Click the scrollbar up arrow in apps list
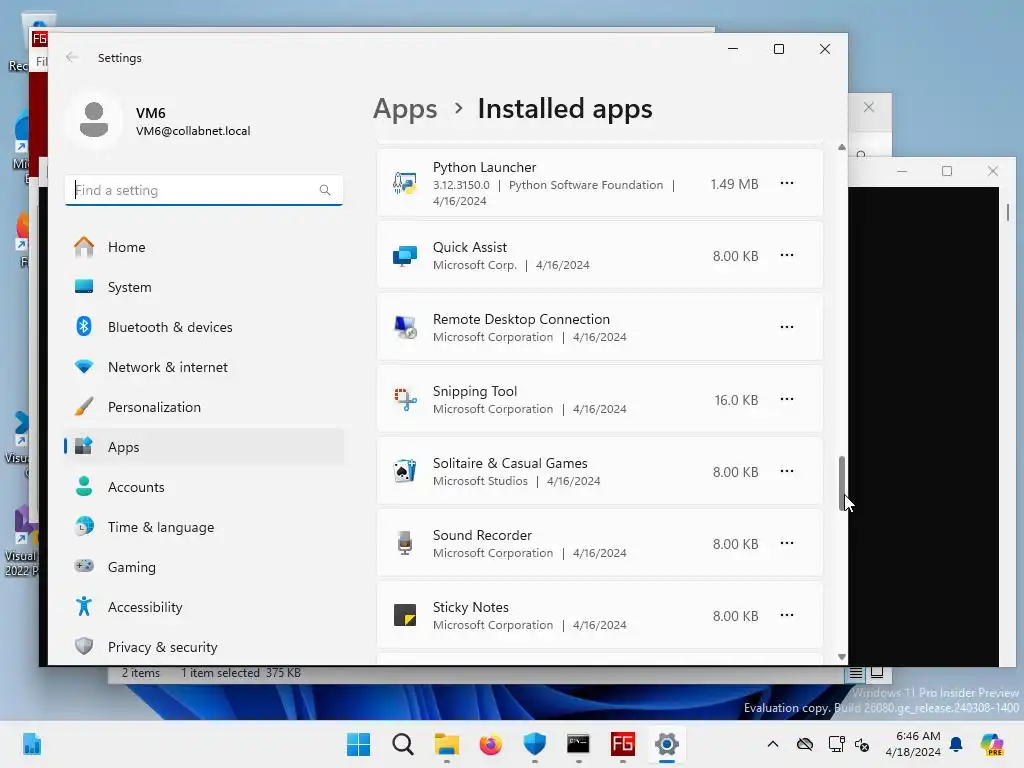This screenshot has height=768, width=1024. coord(842,148)
